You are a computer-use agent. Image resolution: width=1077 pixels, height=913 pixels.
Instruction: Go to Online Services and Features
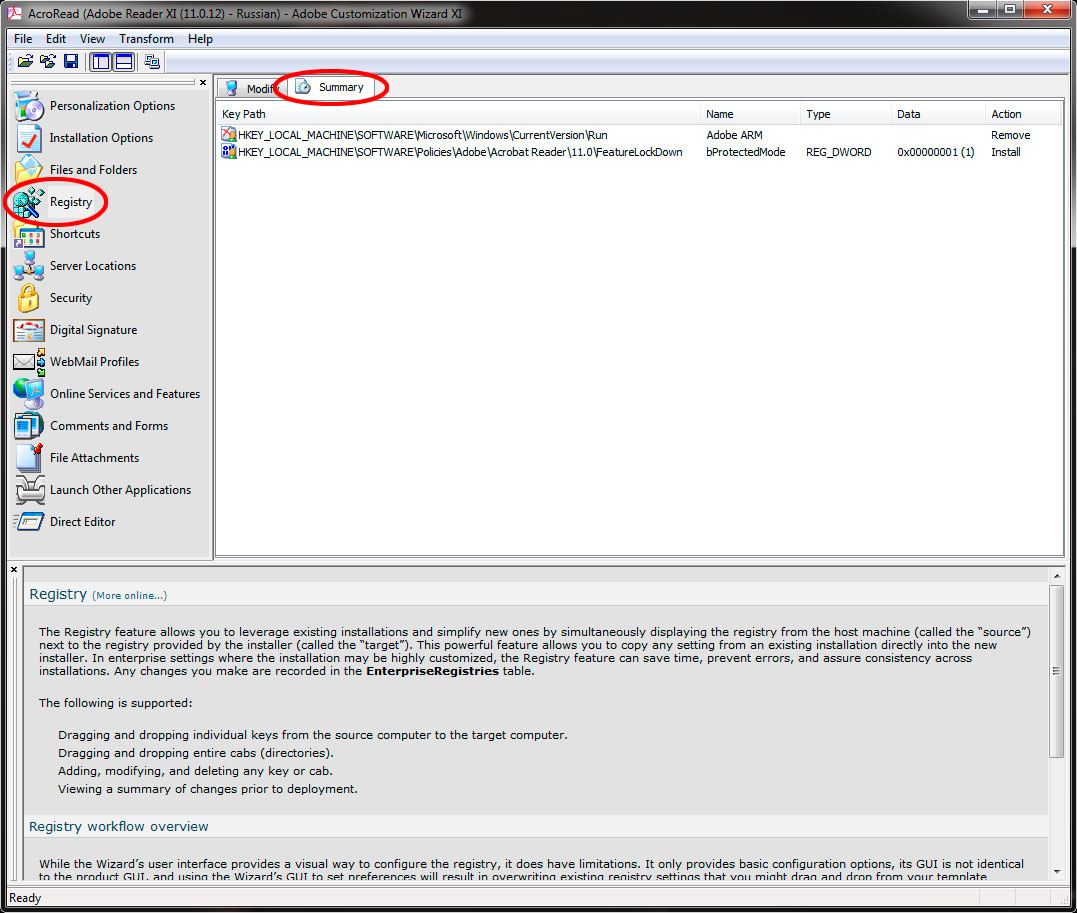pyautogui.click(x=107, y=394)
